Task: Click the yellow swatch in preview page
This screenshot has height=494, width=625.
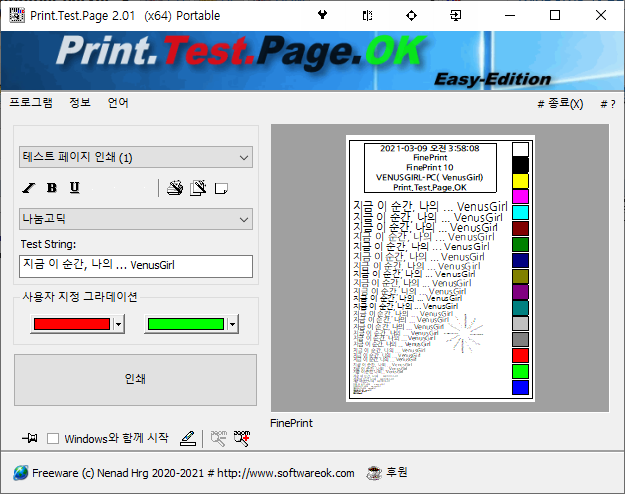Action: (x=520, y=181)
